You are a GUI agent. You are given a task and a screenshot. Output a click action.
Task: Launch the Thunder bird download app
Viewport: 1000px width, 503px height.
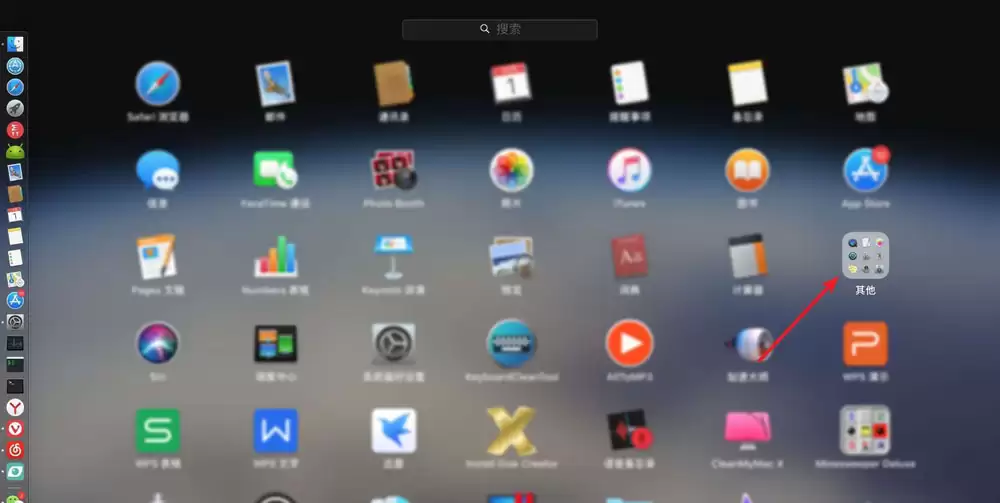coord(393,430)
